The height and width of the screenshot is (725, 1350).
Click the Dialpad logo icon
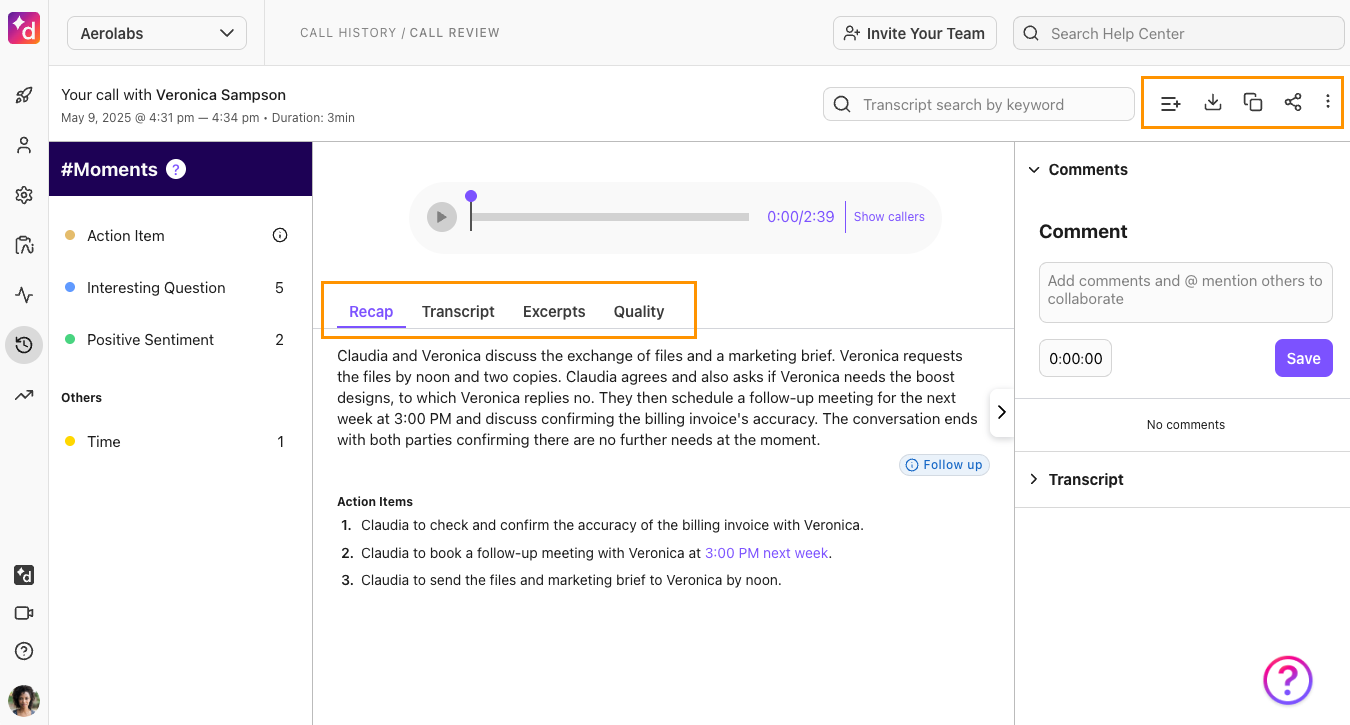click(x=24, y=28)
